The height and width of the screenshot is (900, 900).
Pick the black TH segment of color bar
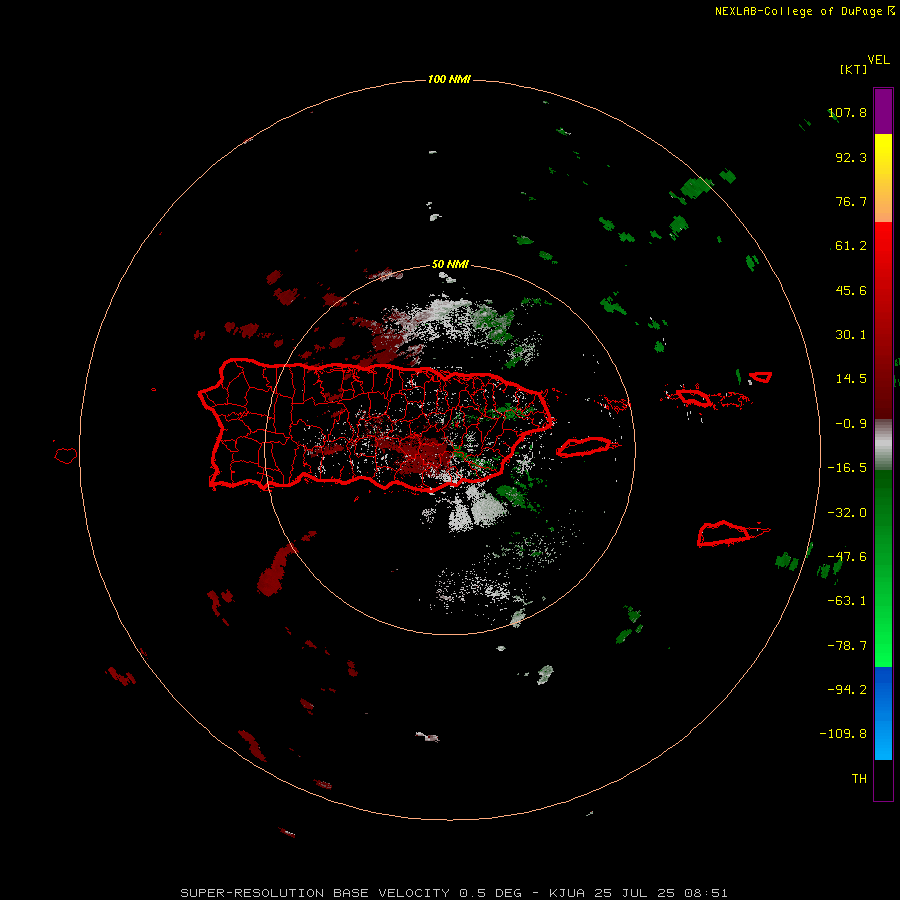tap(883, 779)
